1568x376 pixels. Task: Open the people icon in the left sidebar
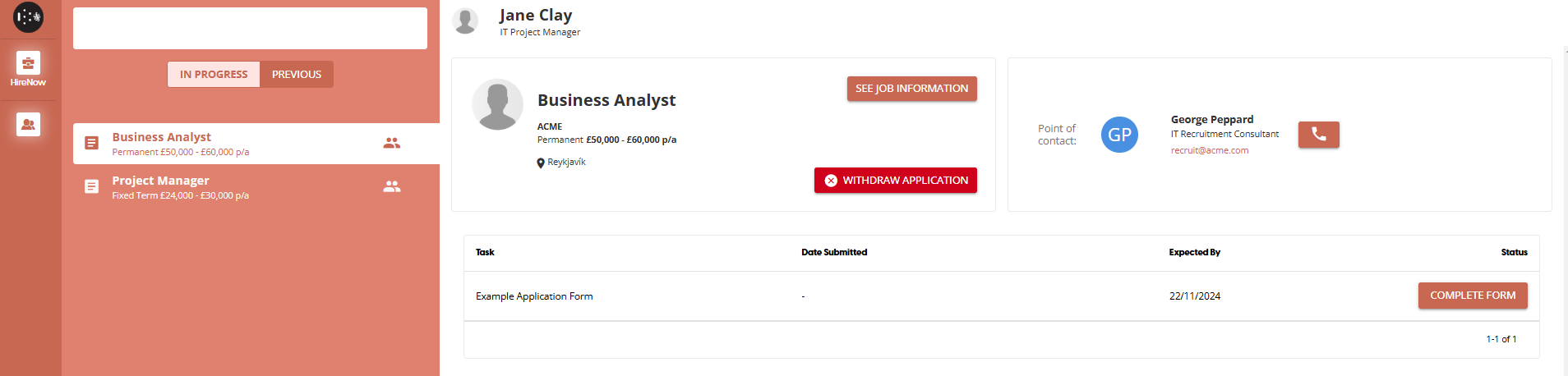pyautogui.click(x=28, y=124)
